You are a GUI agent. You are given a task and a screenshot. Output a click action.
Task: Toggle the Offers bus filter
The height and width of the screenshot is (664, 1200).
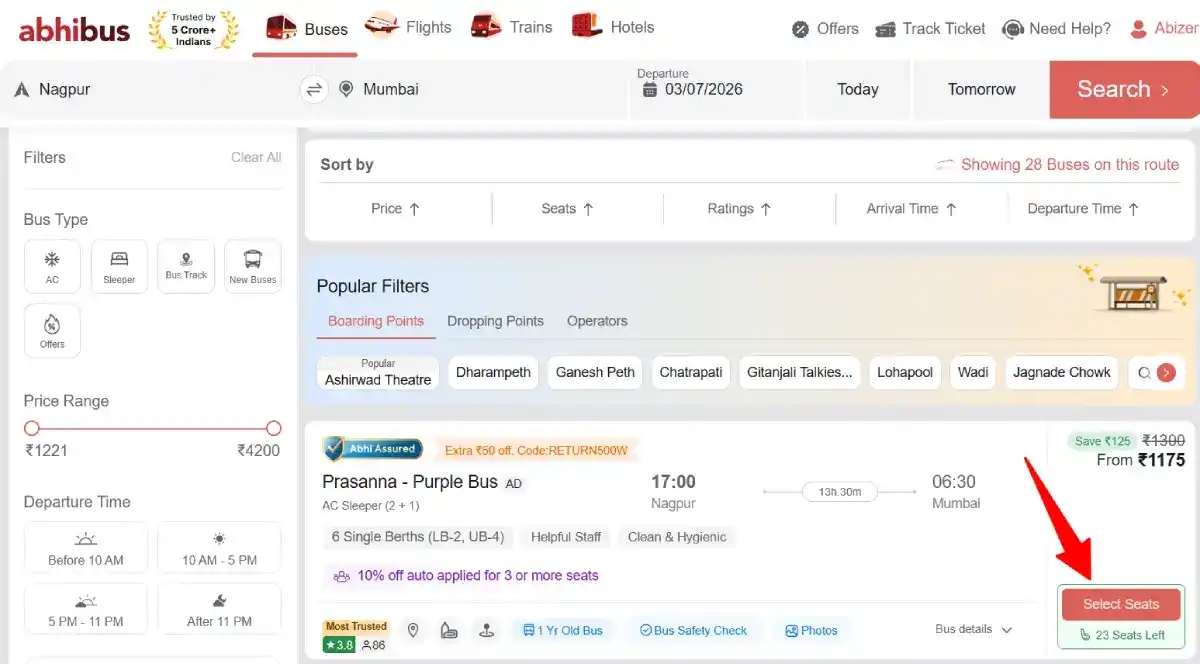52,331
